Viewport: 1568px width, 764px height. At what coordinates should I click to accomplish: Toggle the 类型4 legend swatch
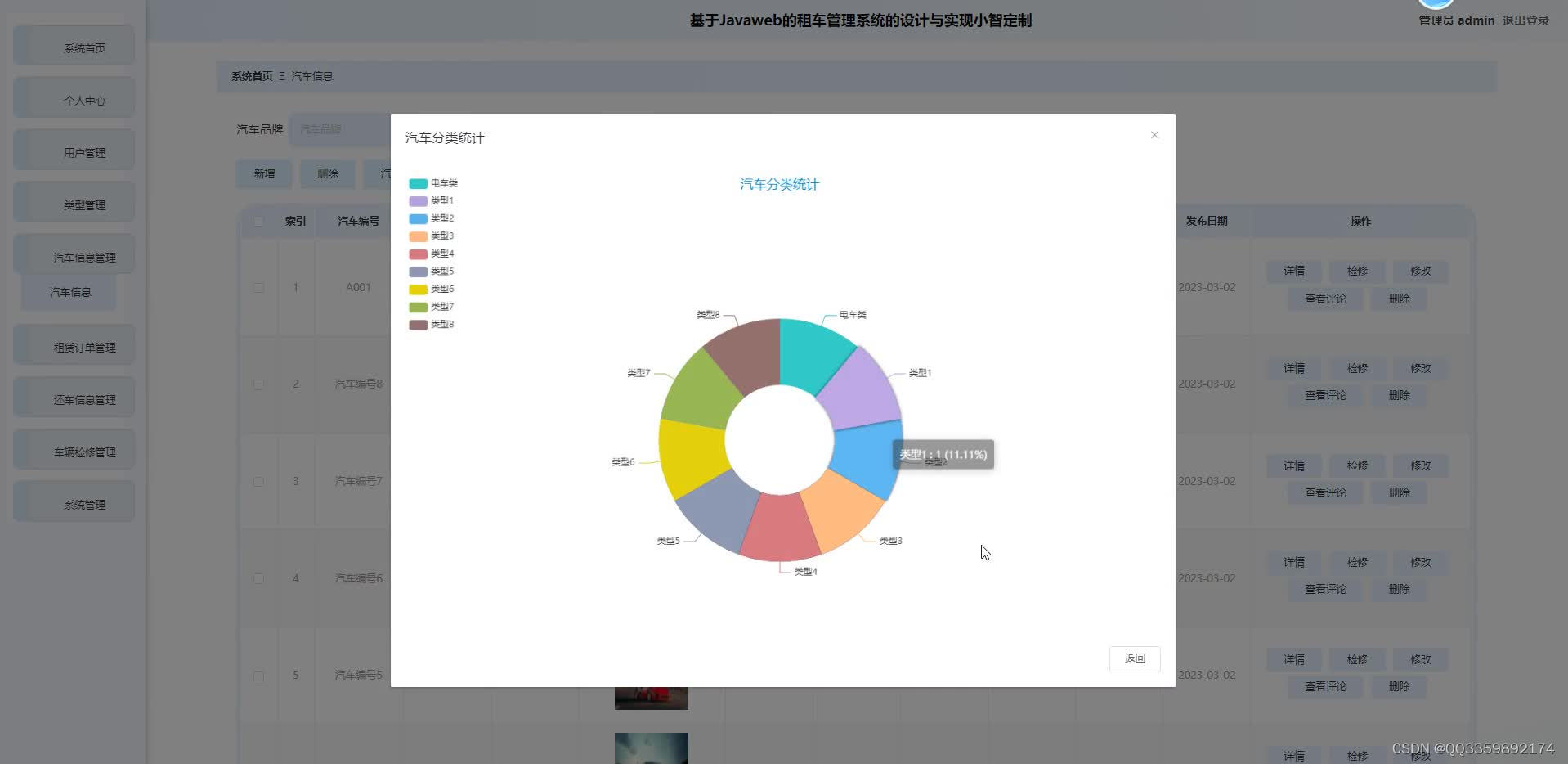[418, 254]
